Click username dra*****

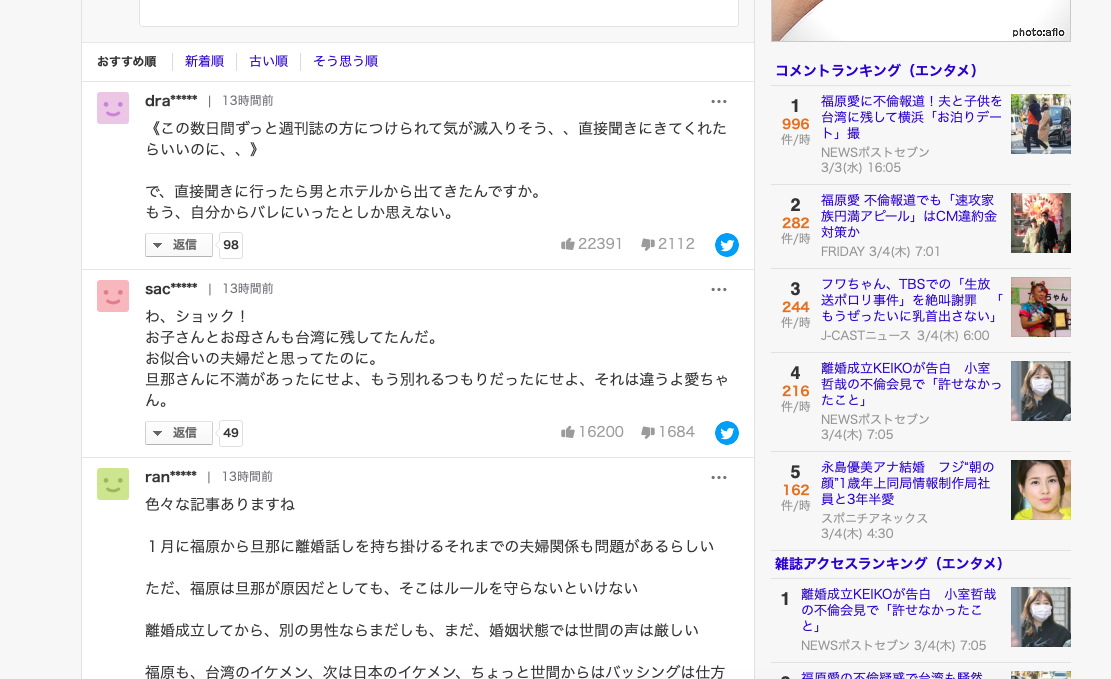coord(171,101)
